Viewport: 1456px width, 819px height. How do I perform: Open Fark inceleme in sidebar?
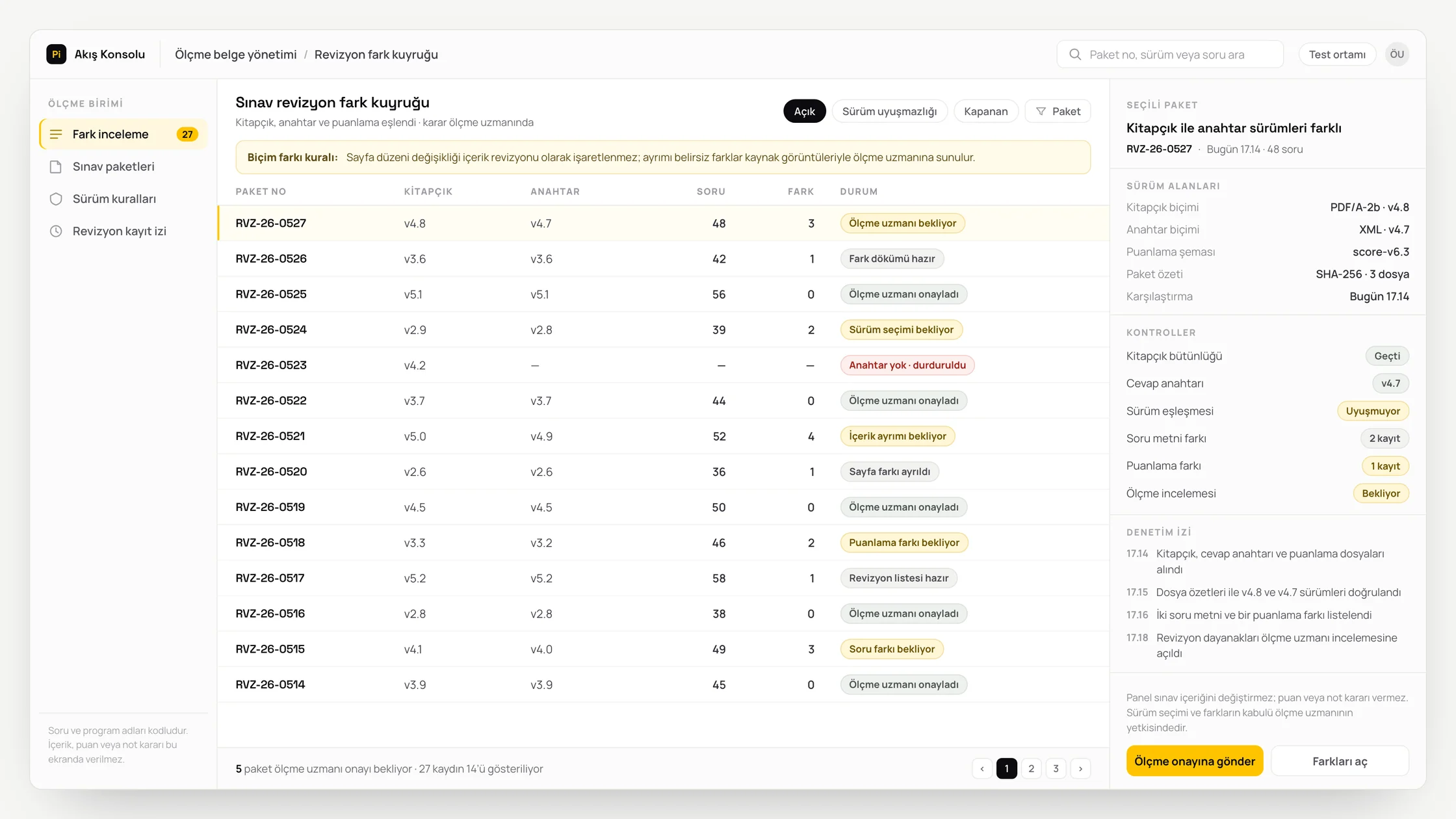pos(123,135)
